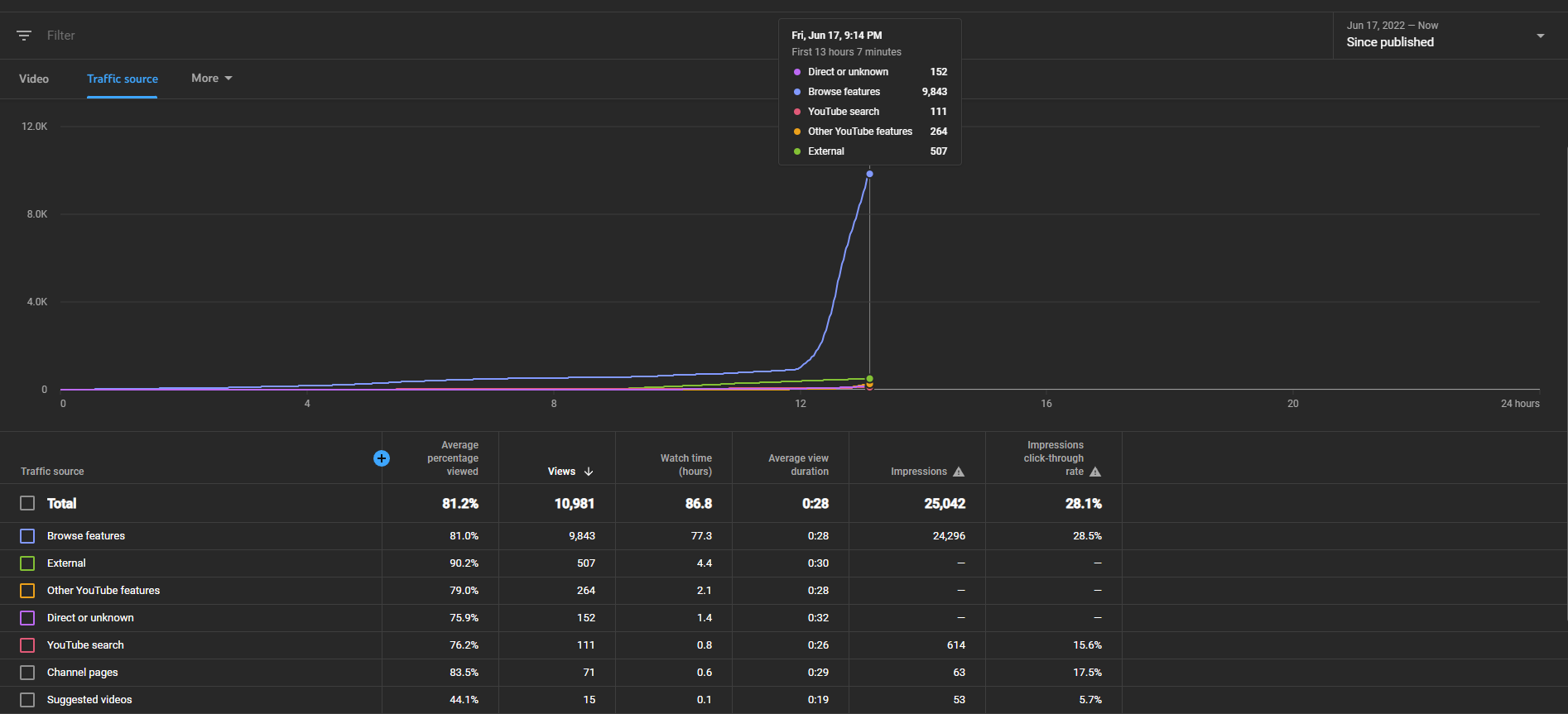Click the Browse features data point on the chart
The width and height of the screenshot is (1568, 714).
(869, 174)
